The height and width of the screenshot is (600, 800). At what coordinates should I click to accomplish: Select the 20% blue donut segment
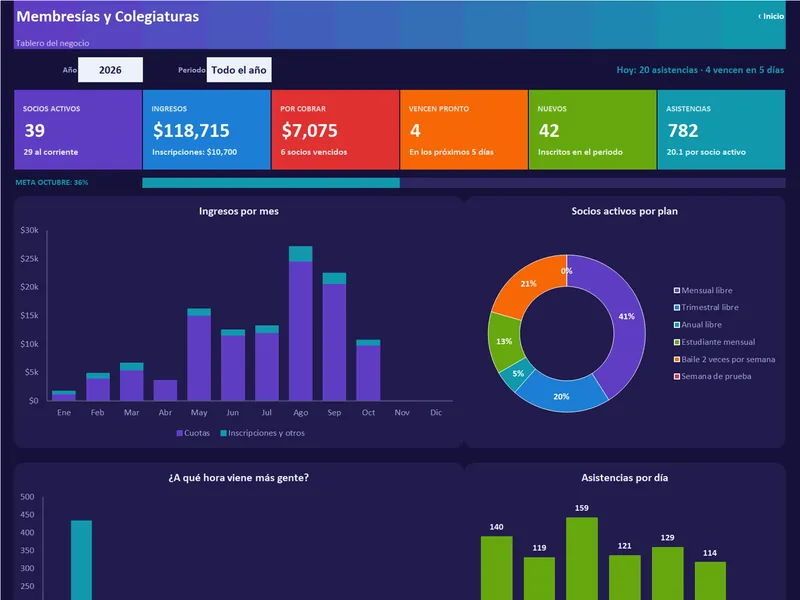coord(561,396)
